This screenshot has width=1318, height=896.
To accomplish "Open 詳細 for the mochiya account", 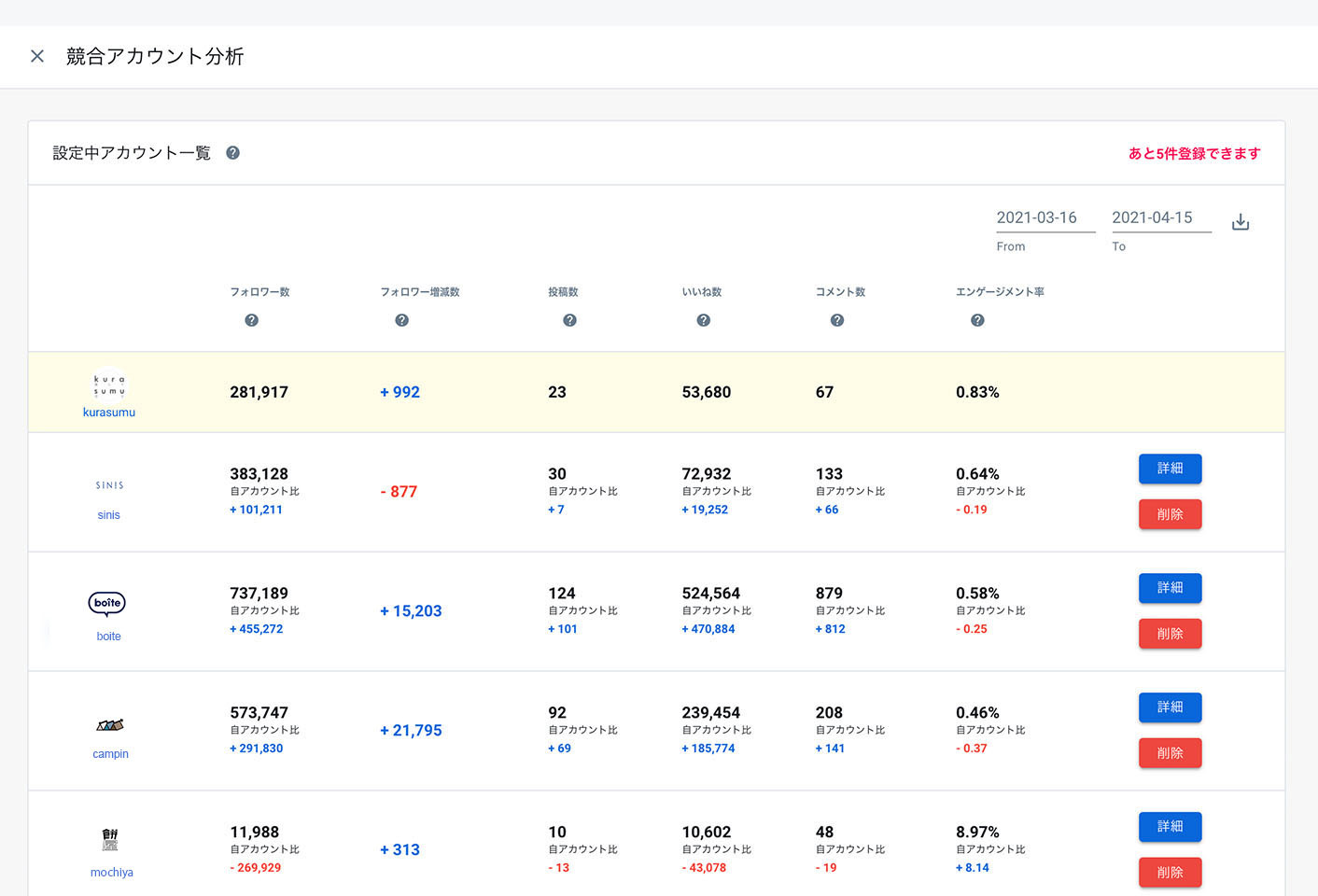I will (1170, 827).
